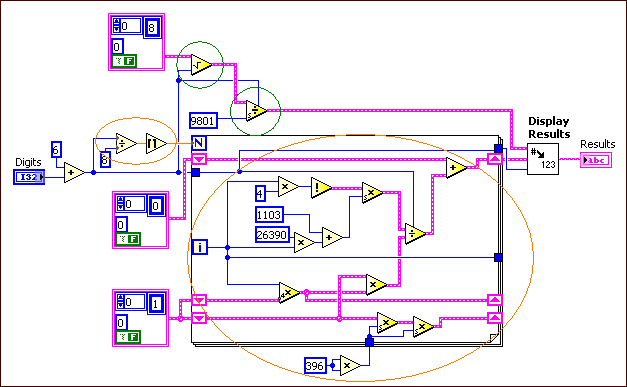
Task: Click the top right output tunnel to Display Results
Action: coord(498,149)
